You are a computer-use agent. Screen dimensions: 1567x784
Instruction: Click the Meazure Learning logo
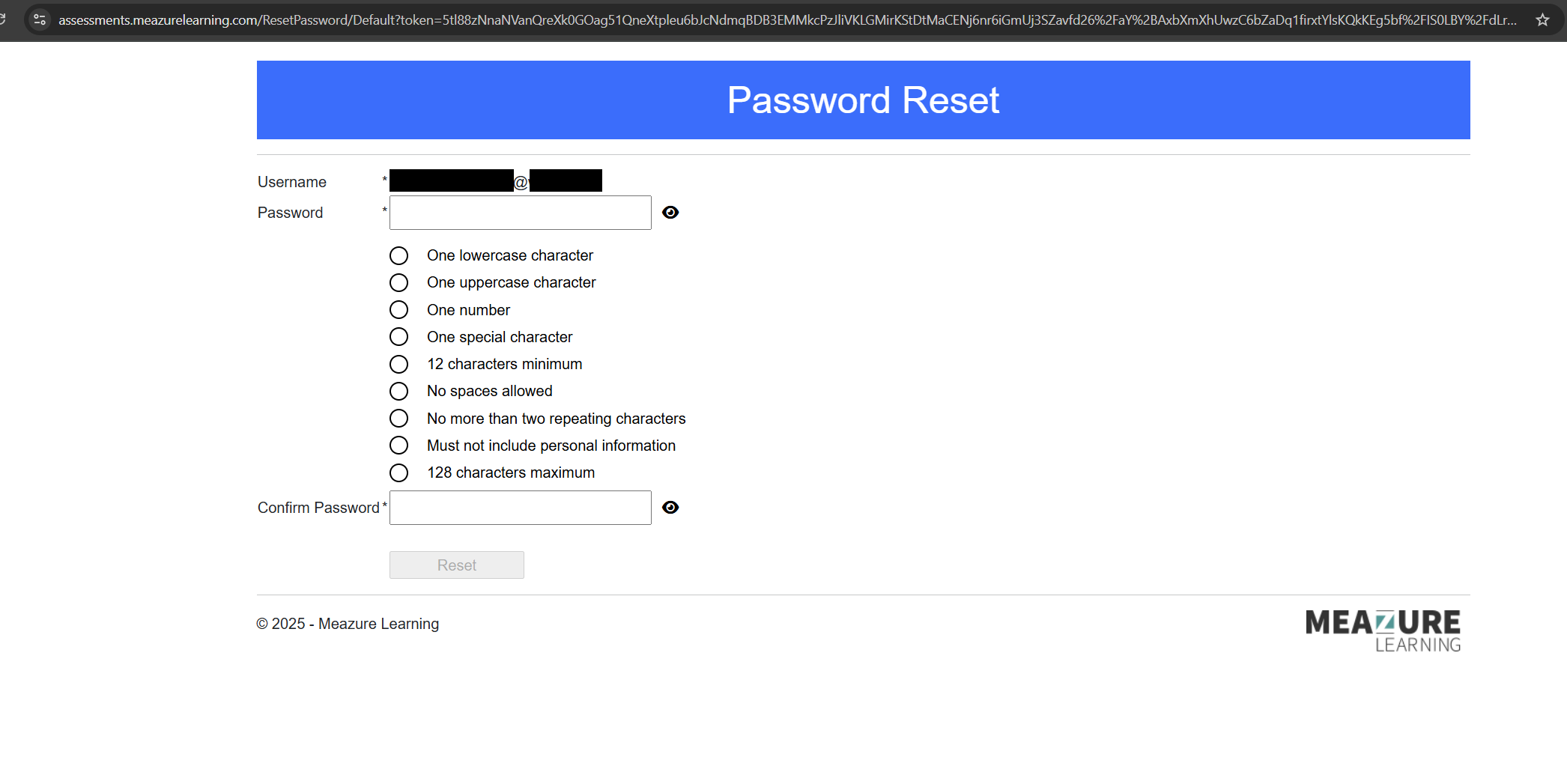tap(1383, 630)
